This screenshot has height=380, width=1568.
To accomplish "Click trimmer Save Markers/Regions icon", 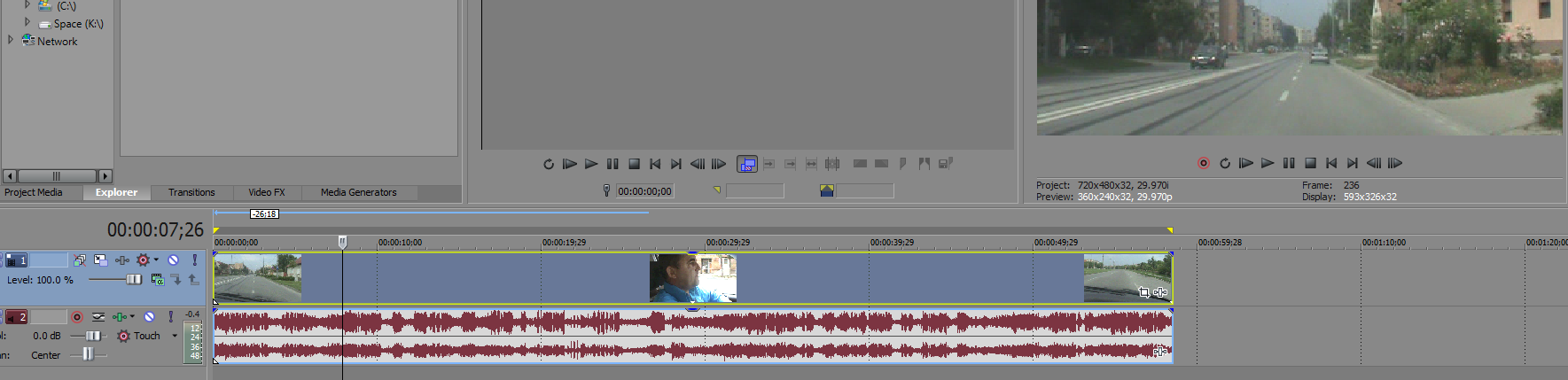I will click(946, 163).
